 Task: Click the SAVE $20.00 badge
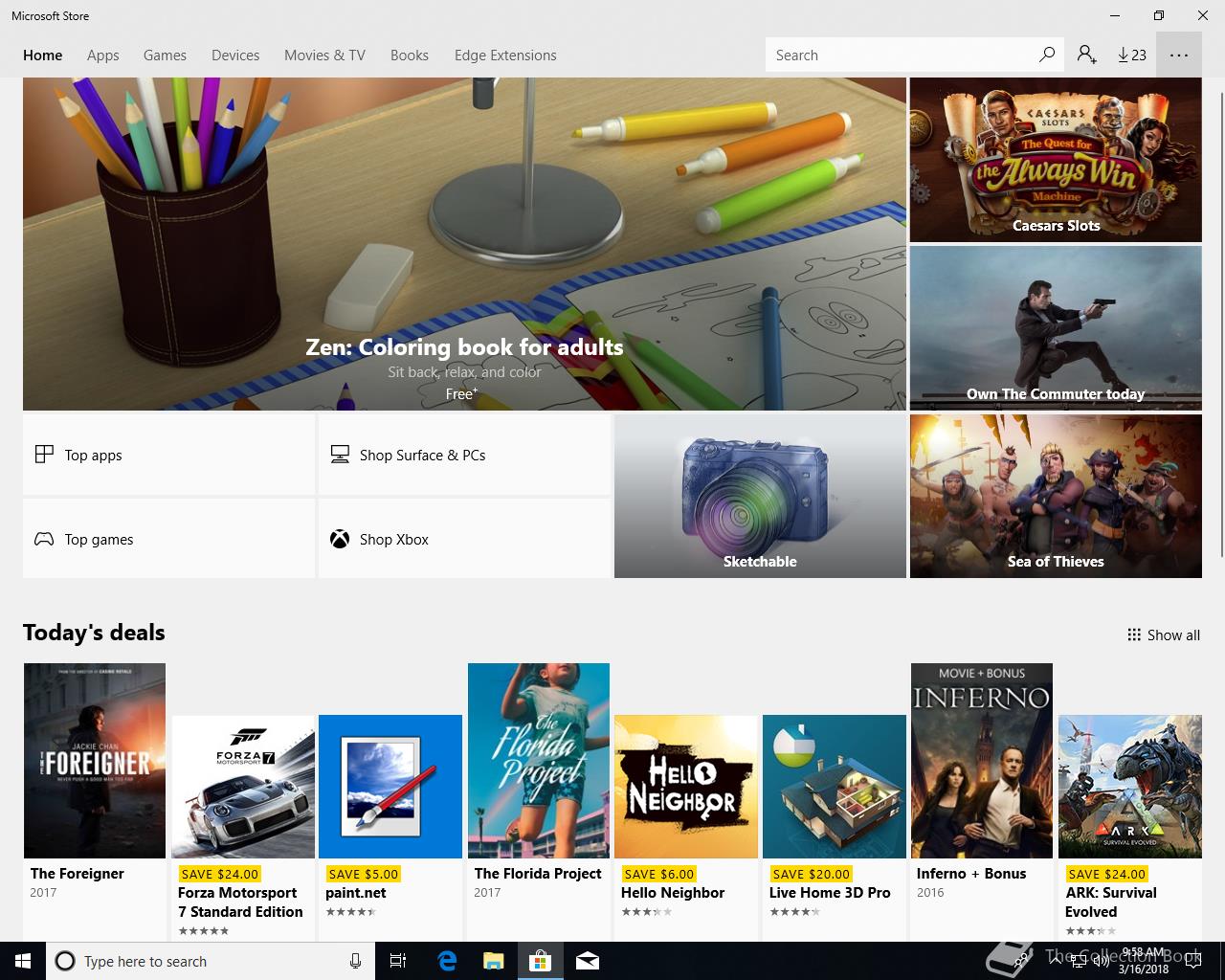(x=811, y=874)
